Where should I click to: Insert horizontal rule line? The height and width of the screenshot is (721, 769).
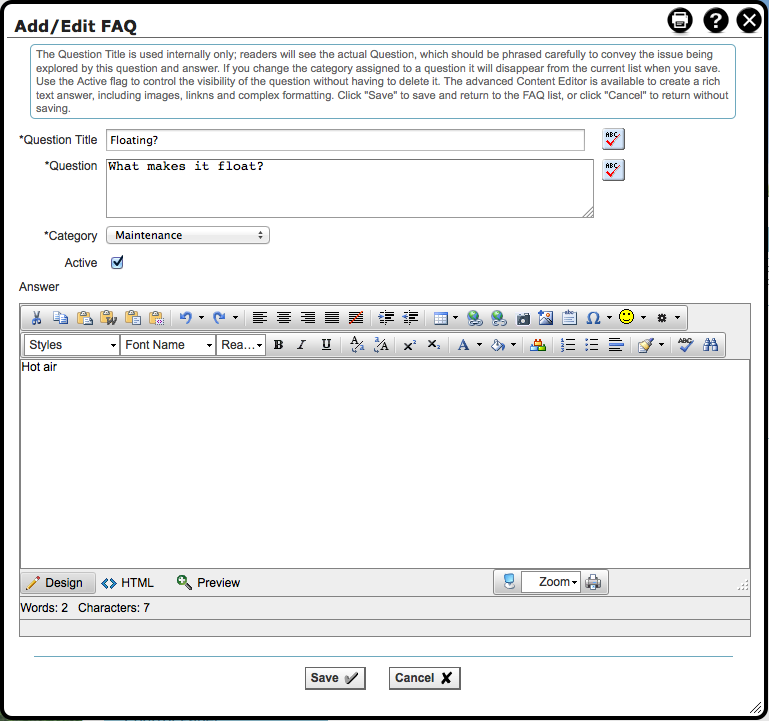(x=615, y=345)
